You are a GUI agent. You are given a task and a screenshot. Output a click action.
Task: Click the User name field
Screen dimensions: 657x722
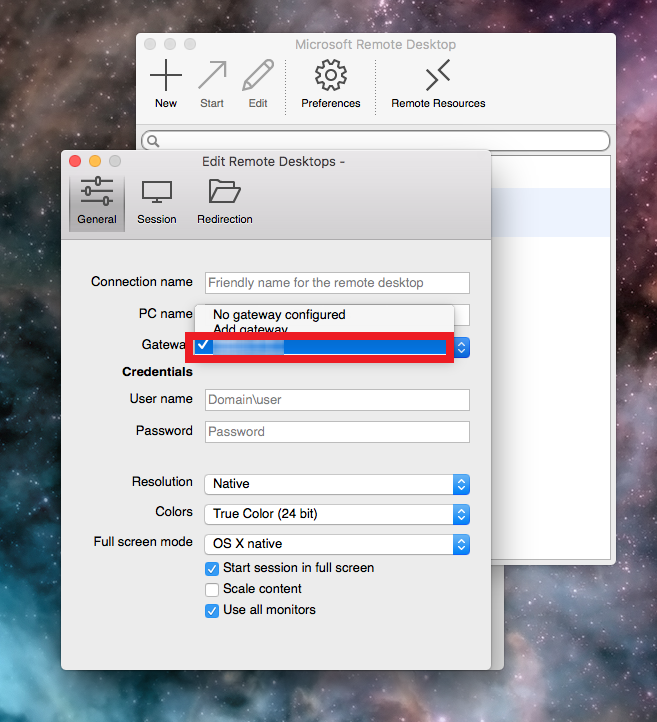coord(337,400)
